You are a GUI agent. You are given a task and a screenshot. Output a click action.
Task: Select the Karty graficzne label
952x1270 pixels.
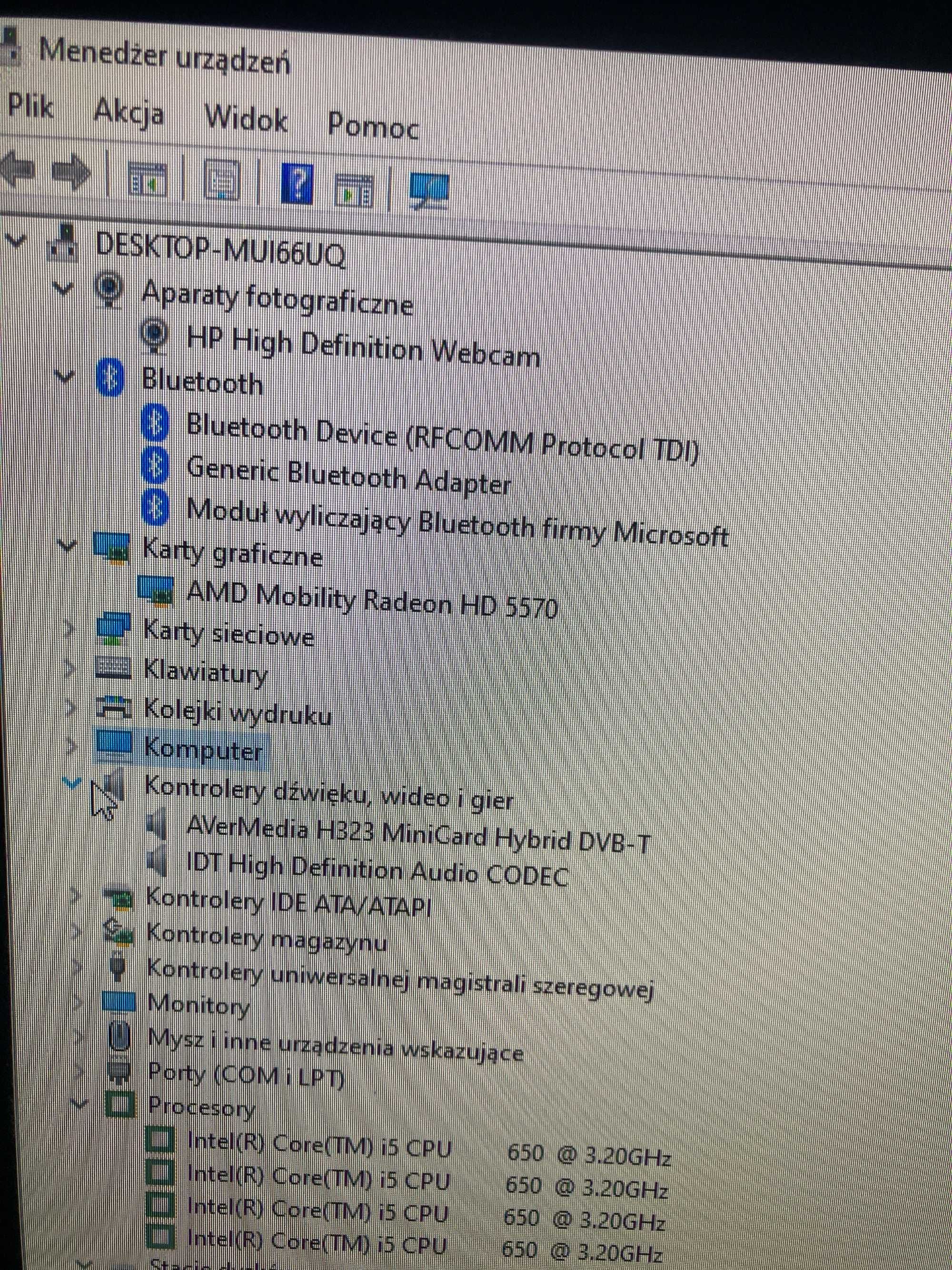coord(232,552)
